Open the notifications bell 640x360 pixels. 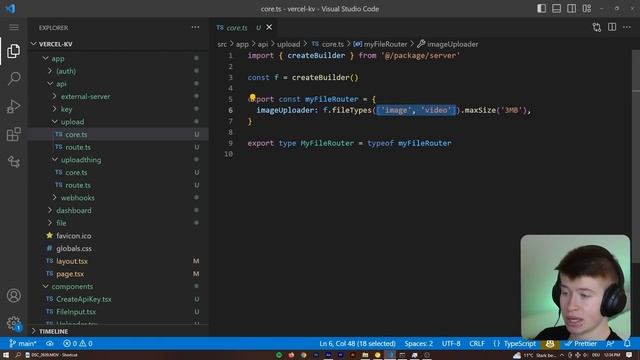(627, 344)
